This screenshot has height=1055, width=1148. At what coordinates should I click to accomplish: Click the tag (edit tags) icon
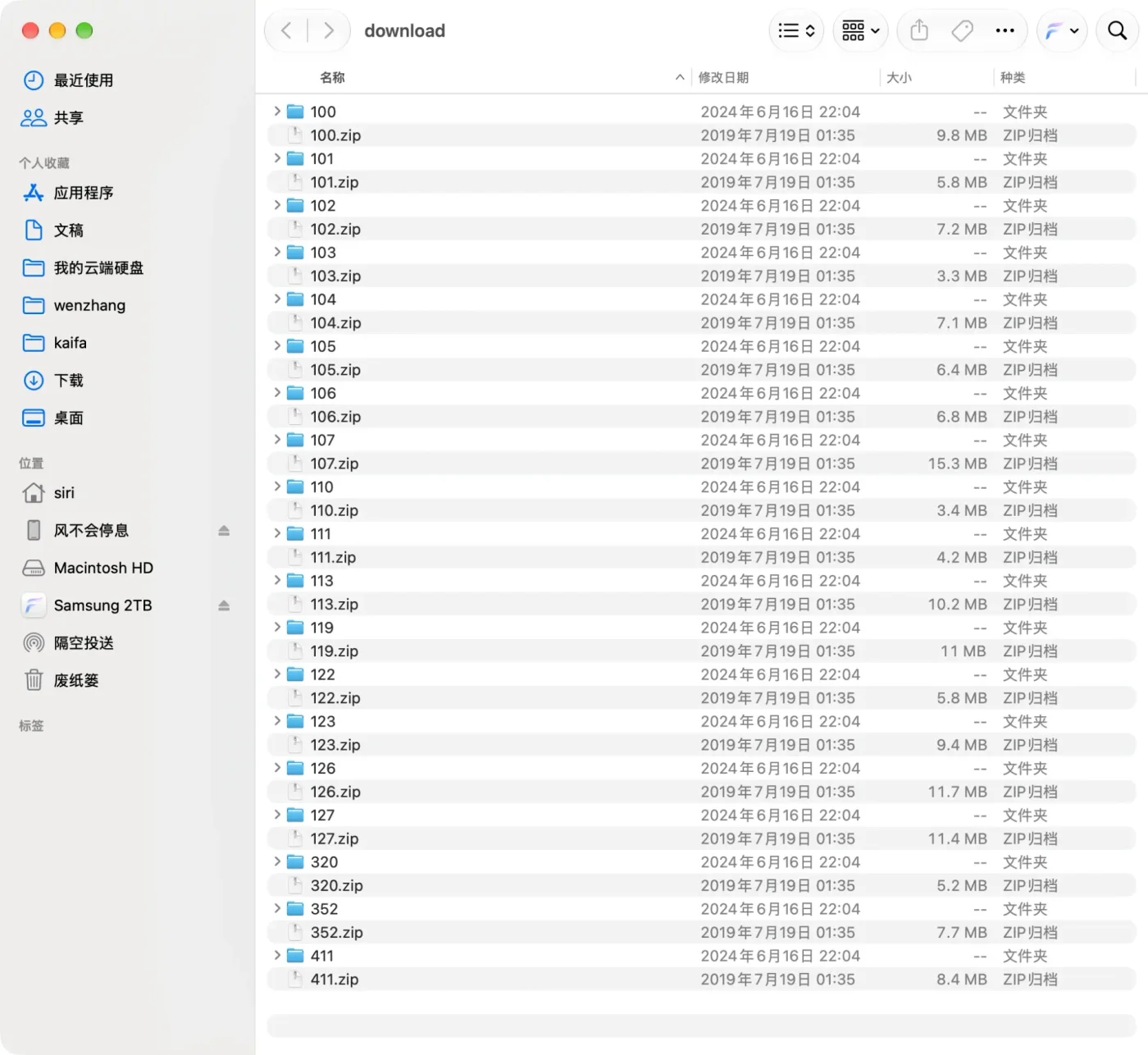(962, 31)
